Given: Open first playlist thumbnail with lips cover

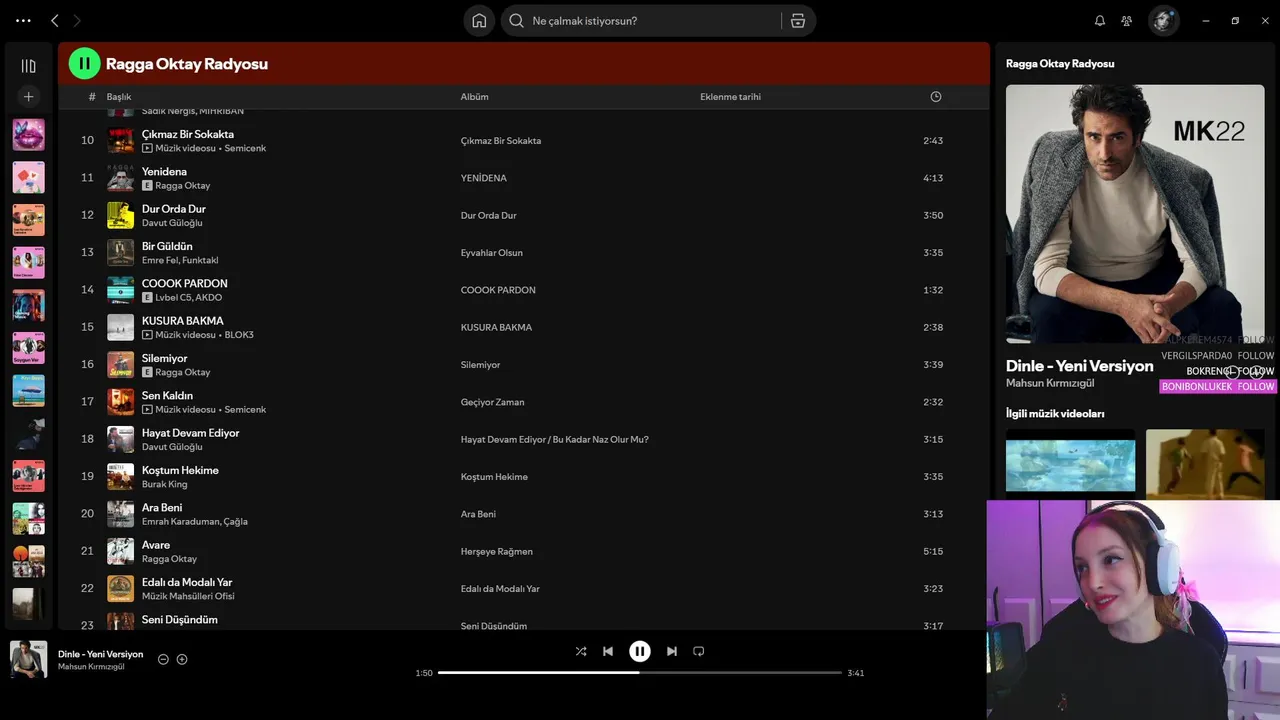Looking at the screenshot, I should click(28, 134).
